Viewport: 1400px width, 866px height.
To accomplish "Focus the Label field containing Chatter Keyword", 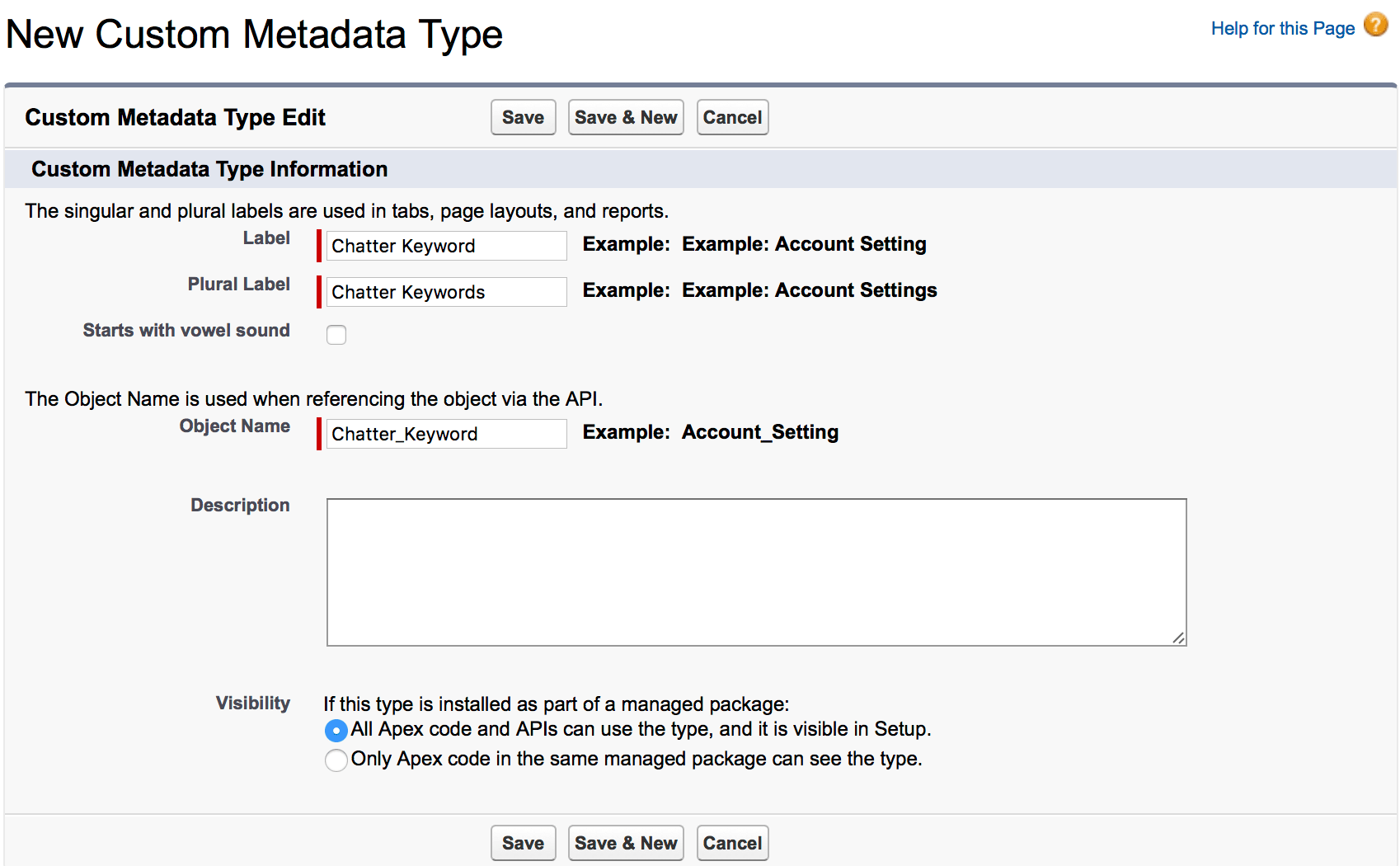I will tap(446, 246).
